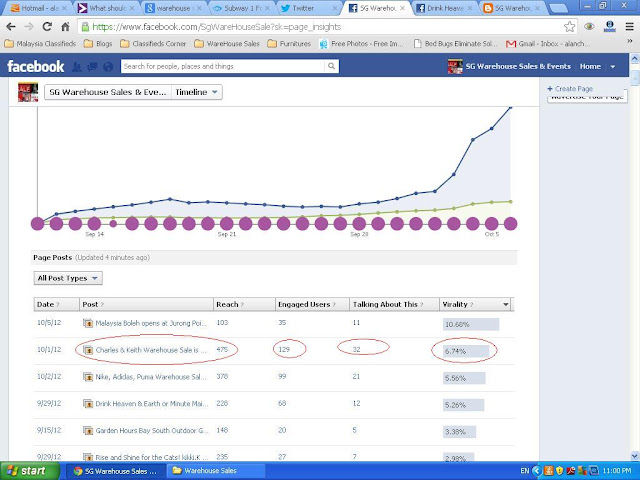The height and width of the screenshot is (480, 640).
Task: Open the browser home page
Action: pyautogui.click(x=65, y=27)
